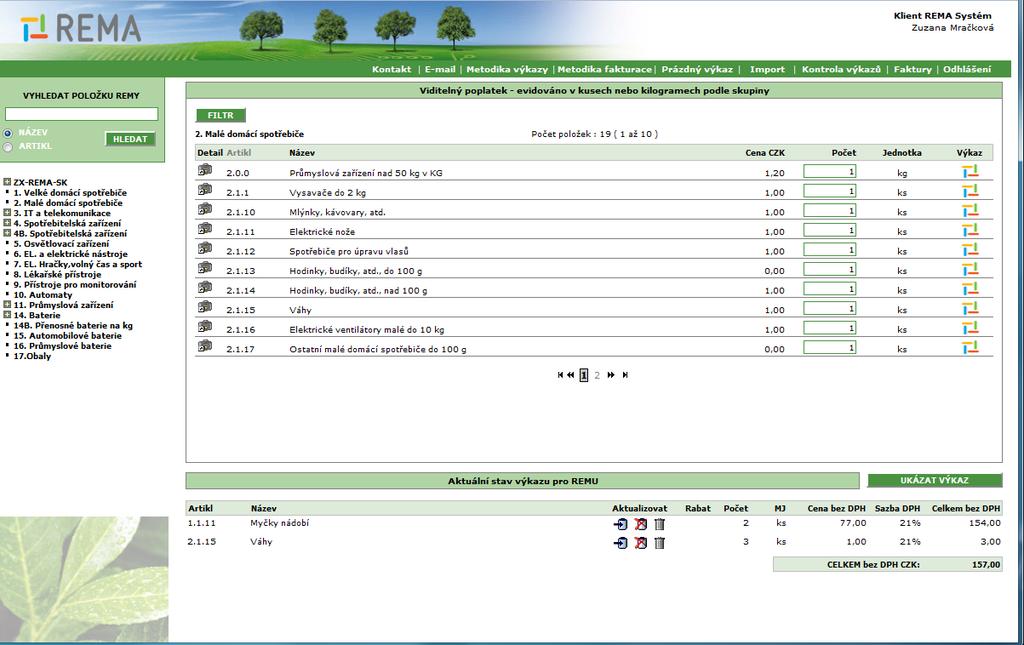This screenshot has height=645, width=1024.
Task: Delete Váhy report entry with trash icon
Action: click(x=660, y=543)
